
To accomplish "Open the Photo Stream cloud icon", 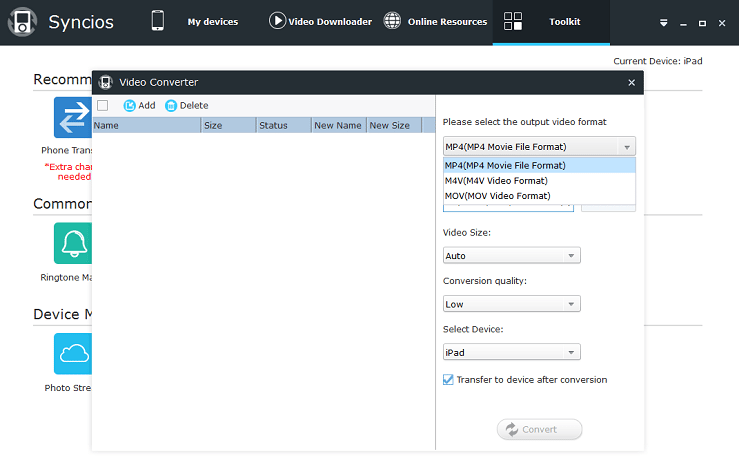I will click(x=73, y=354).
